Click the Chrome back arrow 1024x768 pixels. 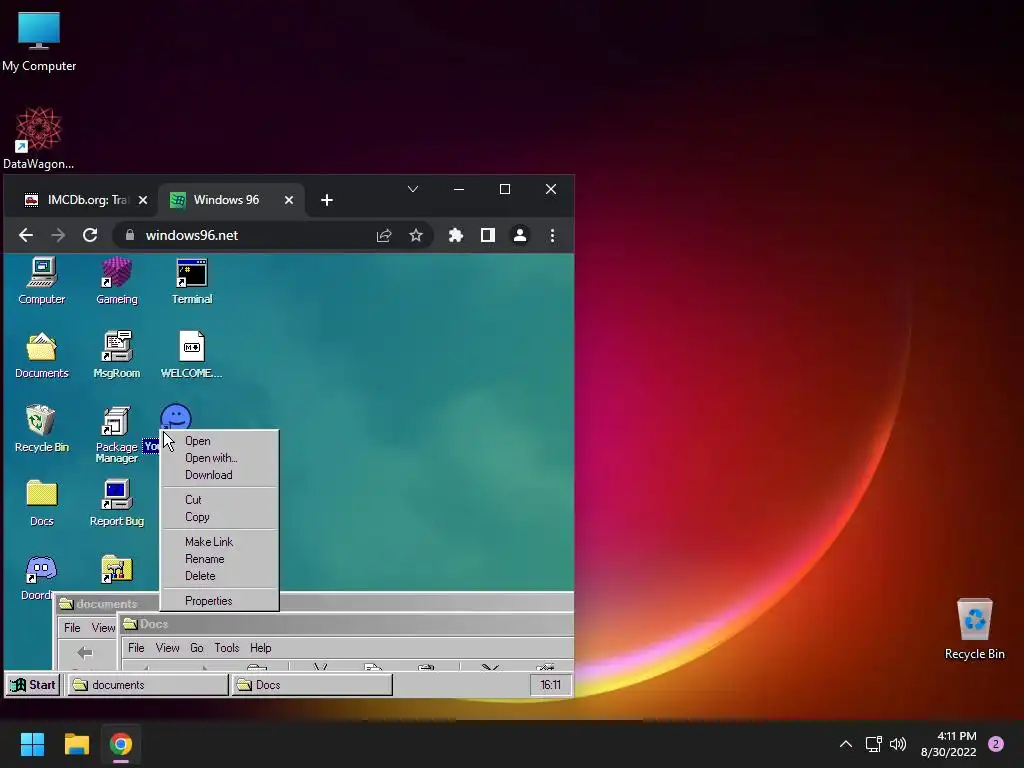click(x=25, y=235)
